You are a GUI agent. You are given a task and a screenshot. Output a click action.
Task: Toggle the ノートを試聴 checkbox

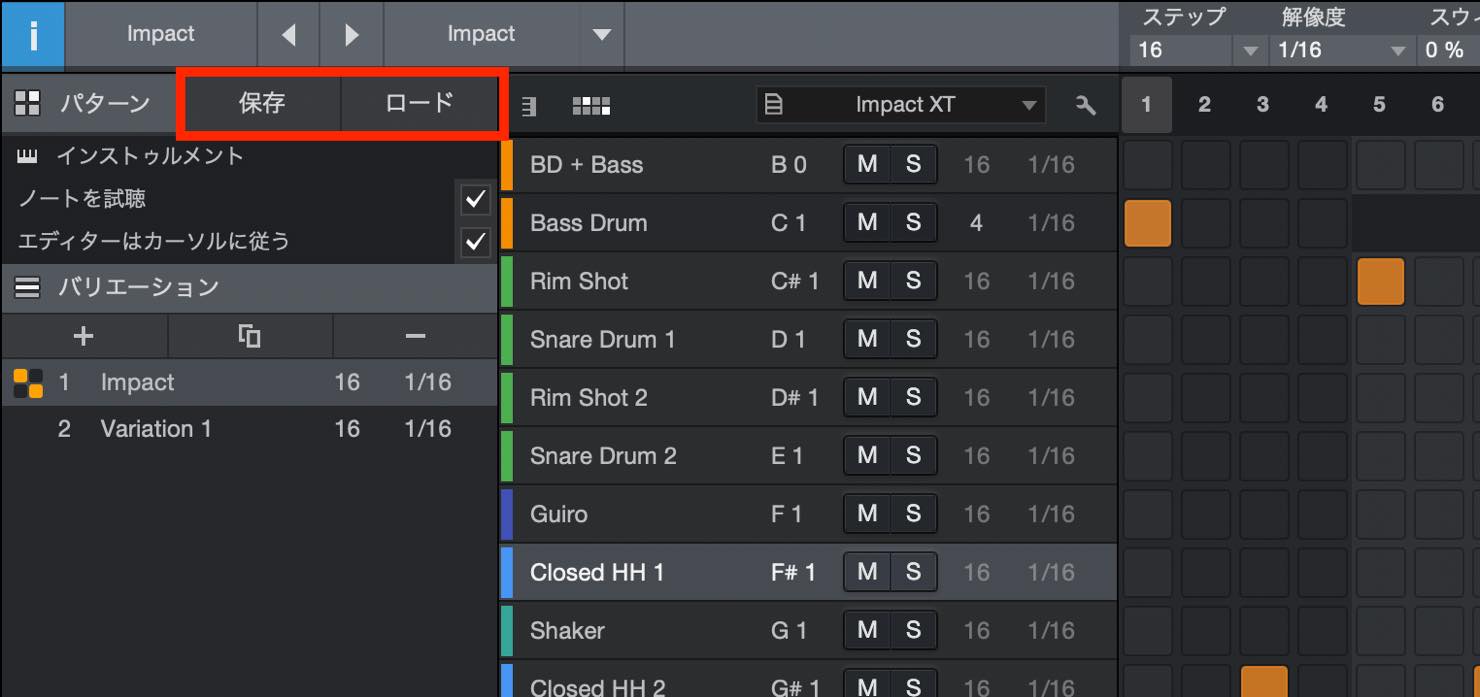point(475,200)
